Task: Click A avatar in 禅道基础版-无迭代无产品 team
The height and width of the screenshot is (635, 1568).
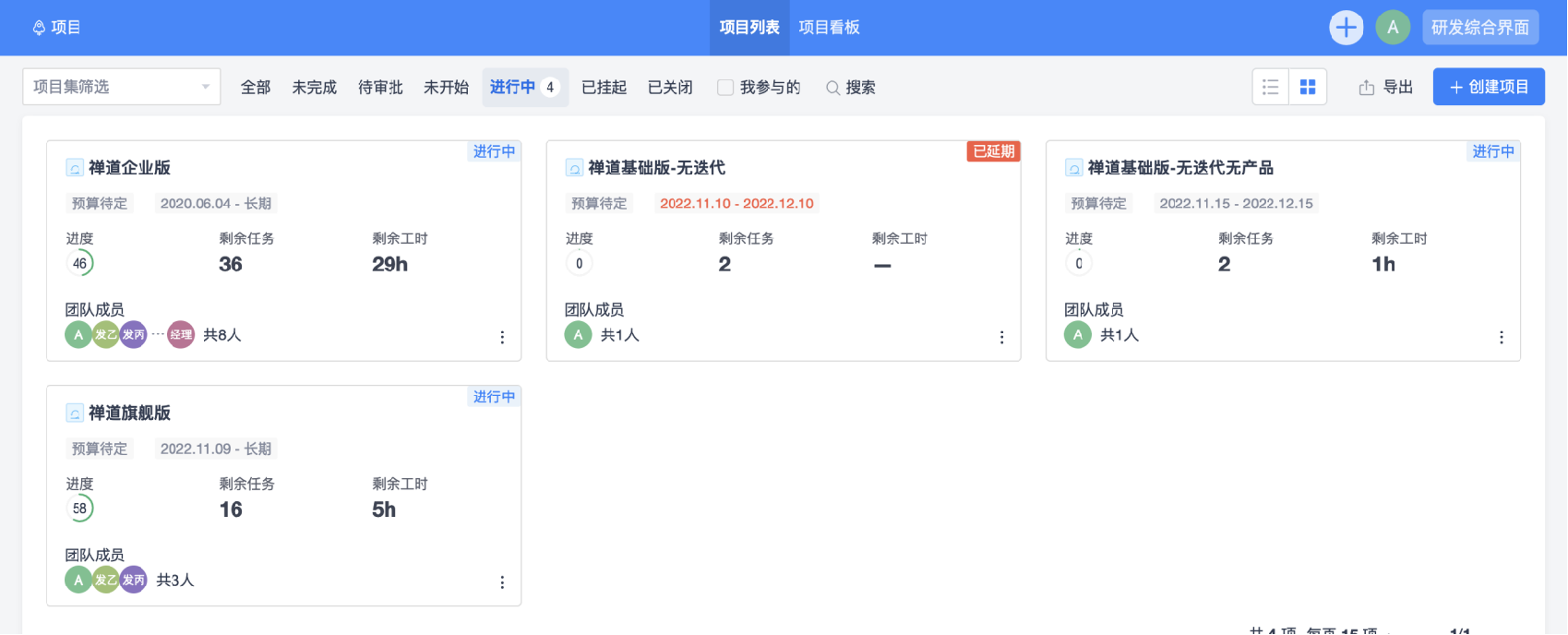Action: tap(1077, 335)
